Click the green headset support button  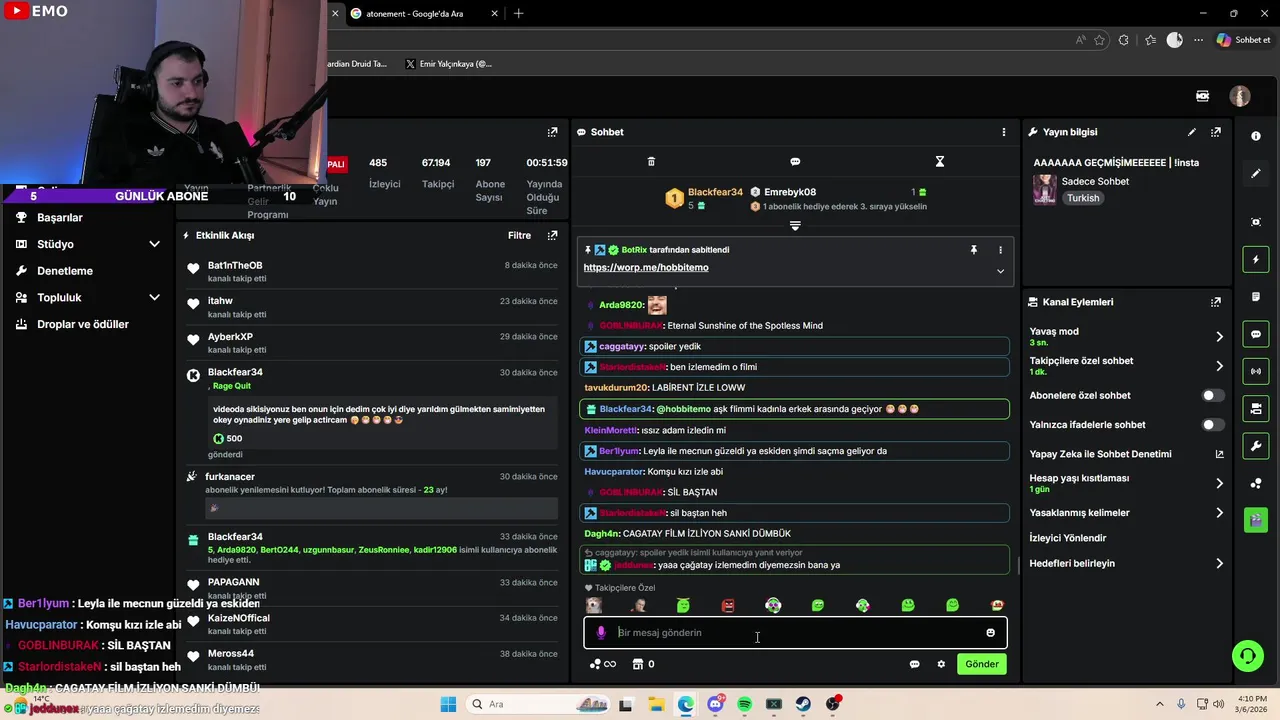click(1247, 656)
